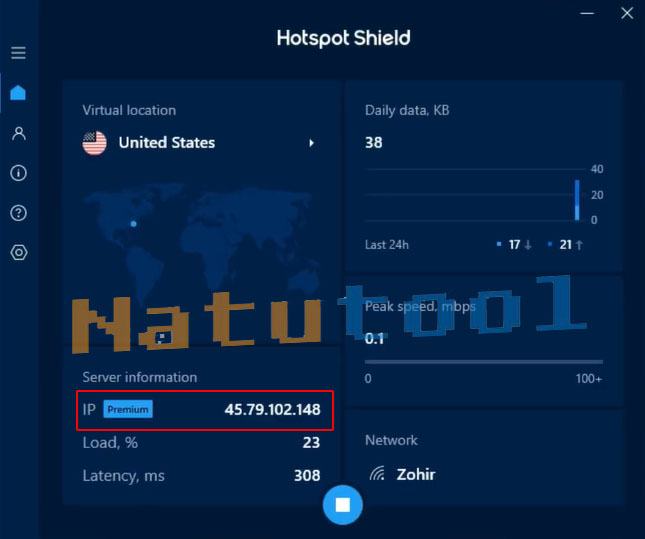This screenshot has height=539, width=645.
Task: Click the upload count 21
Action: pos(566,245)
